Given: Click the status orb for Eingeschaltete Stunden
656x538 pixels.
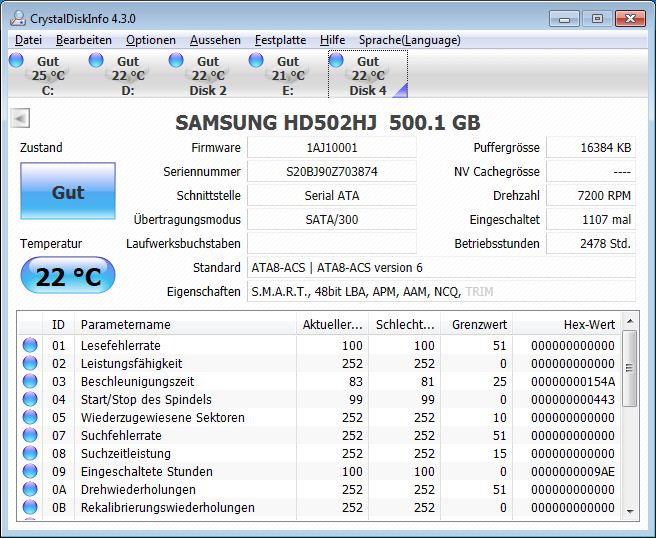Looking at the screenshot, I should point(30,471).
